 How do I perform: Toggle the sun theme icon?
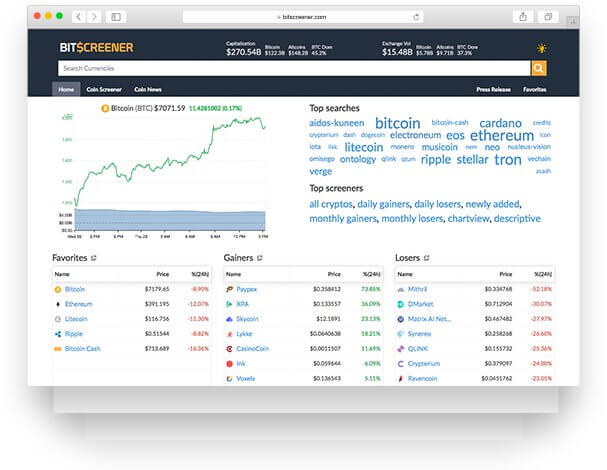(542, 48)
